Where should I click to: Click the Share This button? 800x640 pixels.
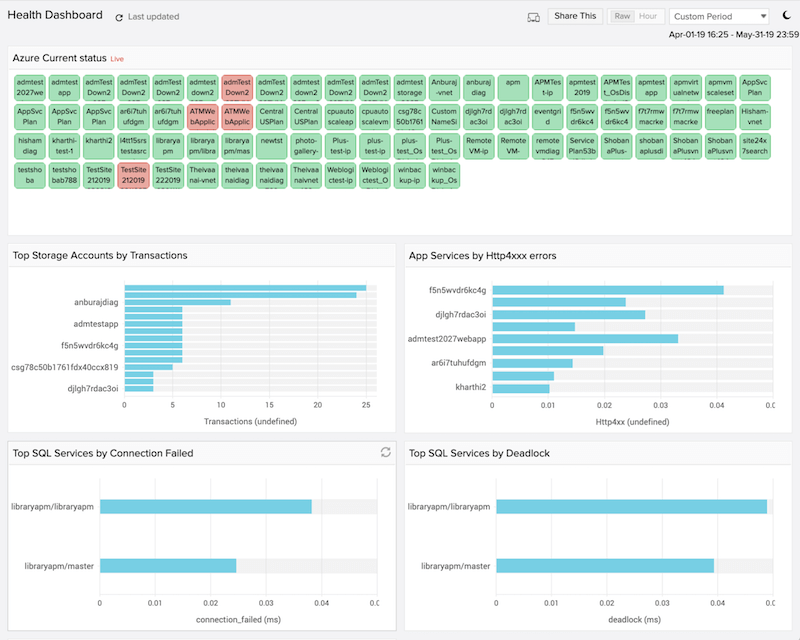click(575, 16)
